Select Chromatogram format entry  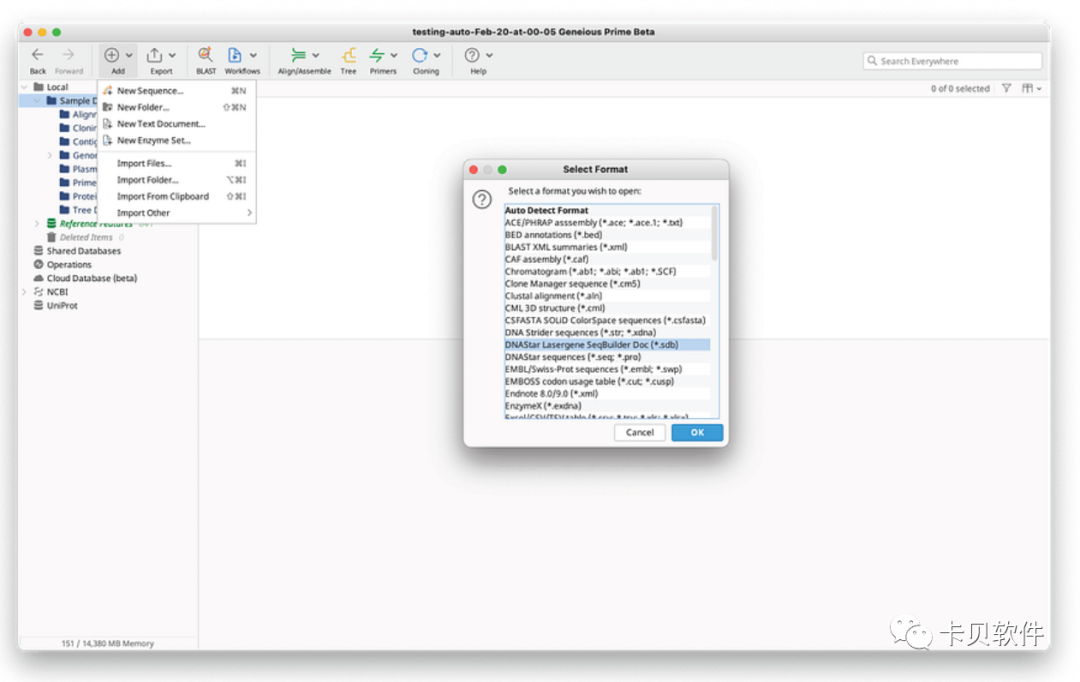607,271
